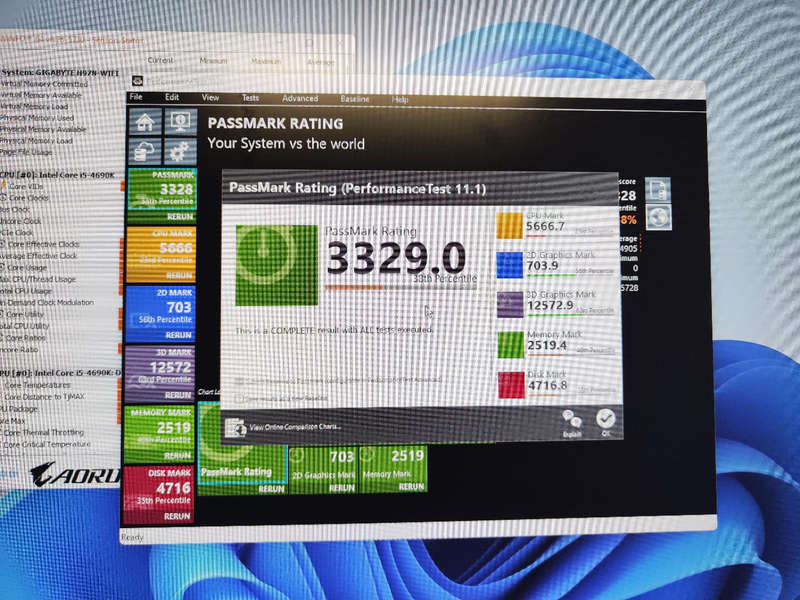
Task: Click the purple 3D Graphics Mark square
Action: (510, 305)
